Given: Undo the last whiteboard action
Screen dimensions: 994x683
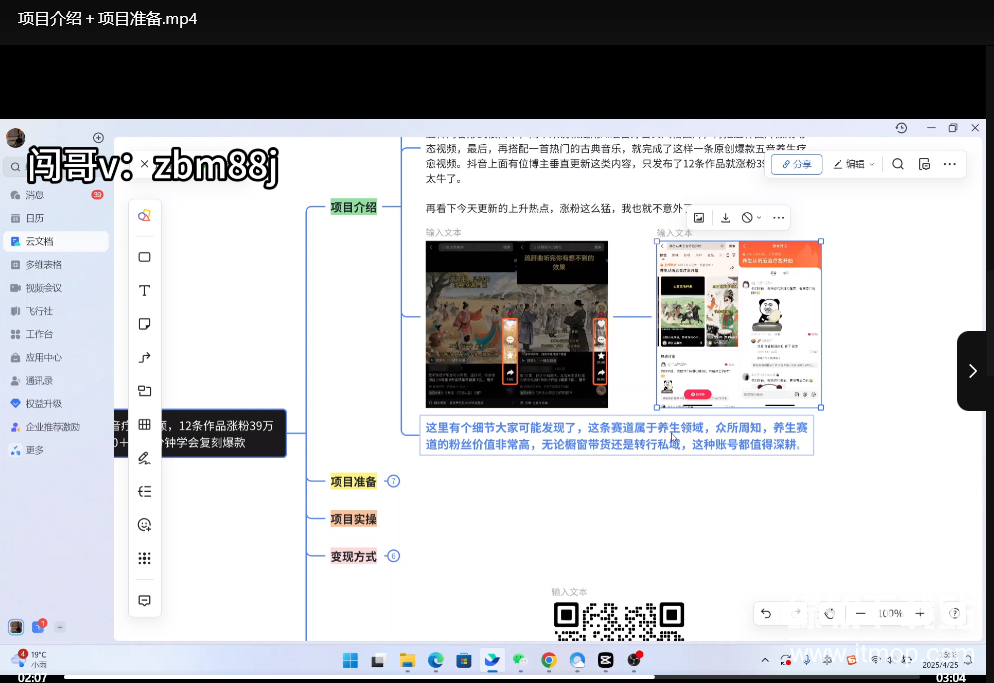Looking at the screenshot, I should [x=766, y=613].
